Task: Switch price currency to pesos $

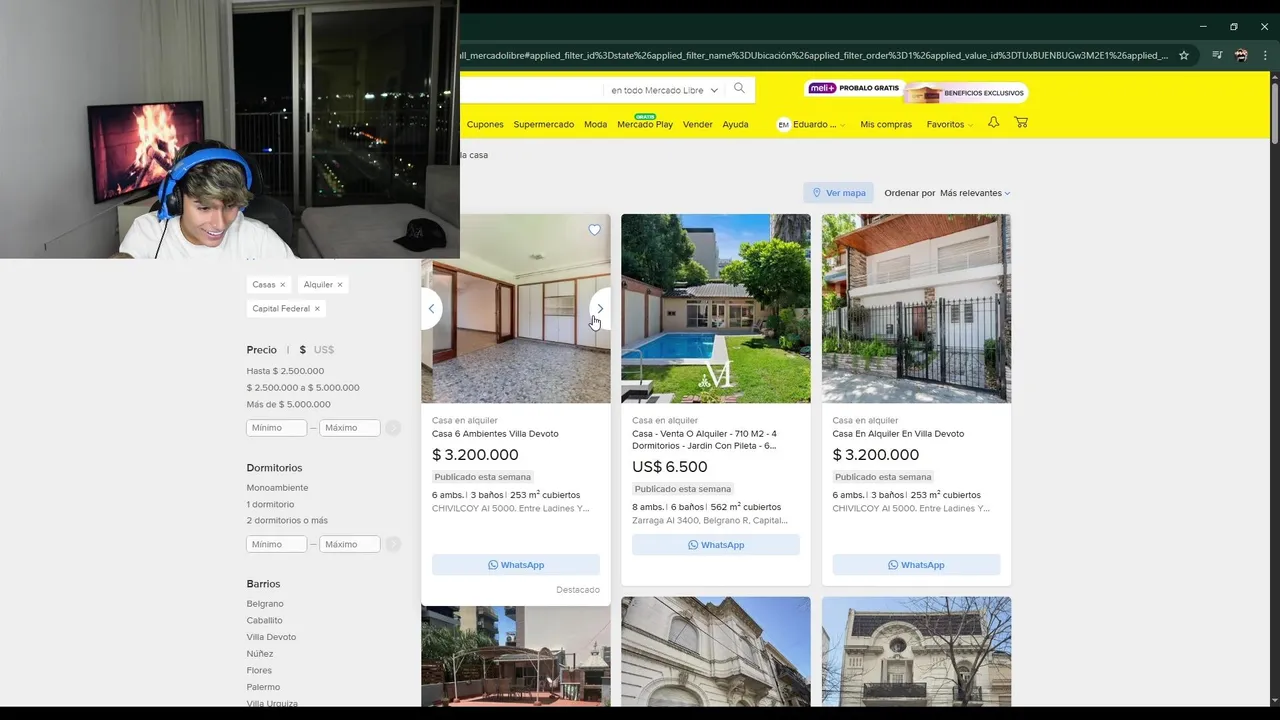Action: click(303, 350)
